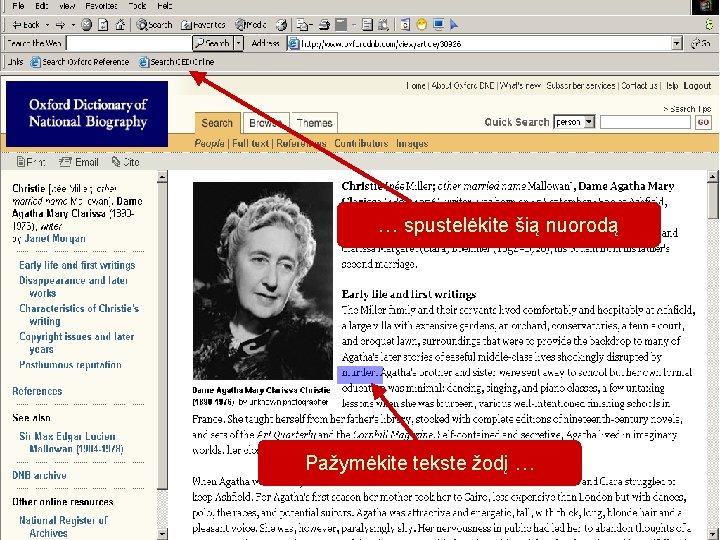Open the History pane icon

(281, 25)
